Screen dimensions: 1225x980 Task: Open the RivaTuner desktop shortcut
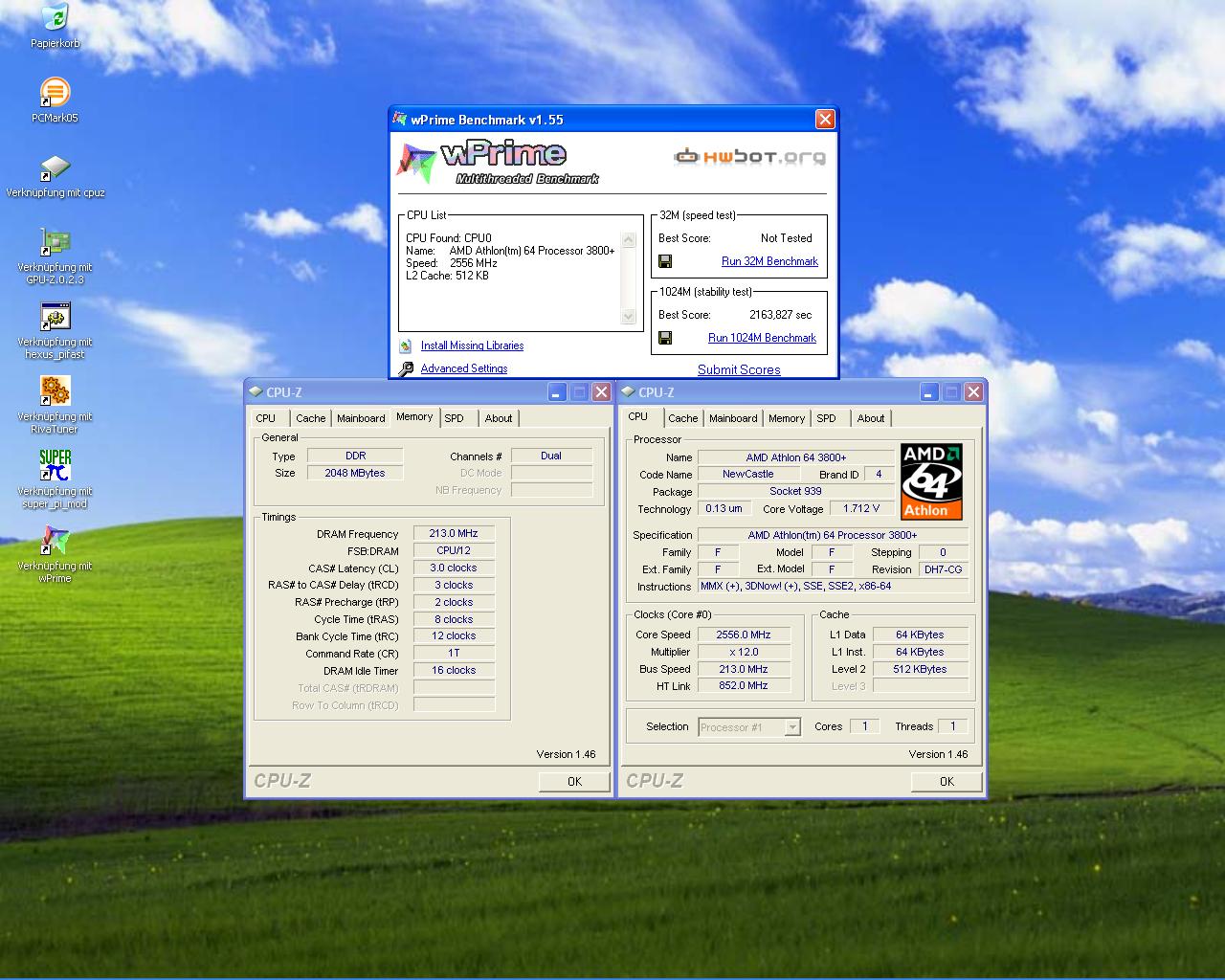[x=56, y=391]
